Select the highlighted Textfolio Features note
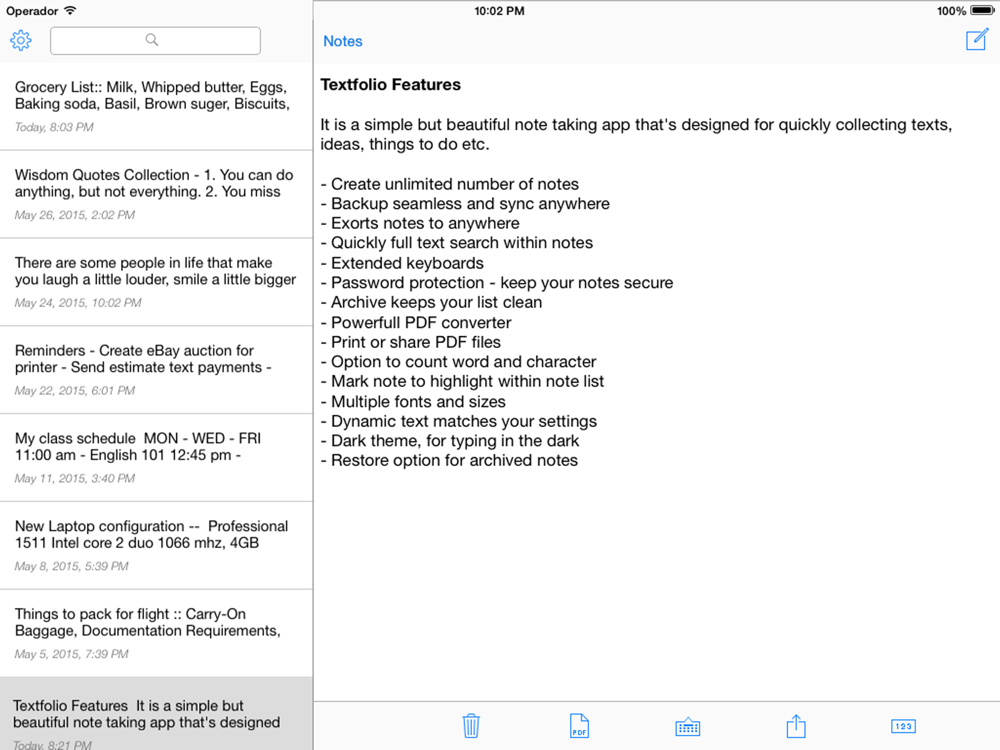The height and width of the screenshot is (750, 1000). pos(156,714)
